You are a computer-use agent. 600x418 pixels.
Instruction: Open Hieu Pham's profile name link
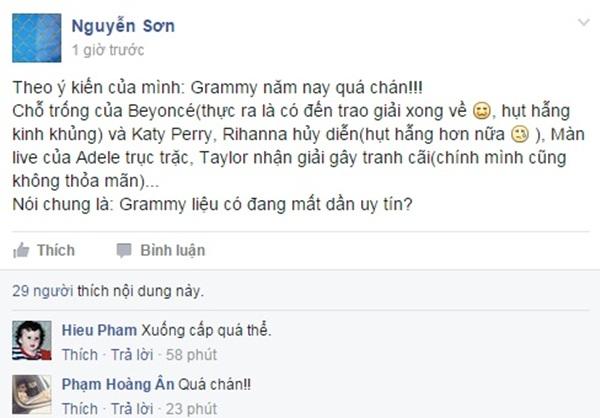click(99, 331)
